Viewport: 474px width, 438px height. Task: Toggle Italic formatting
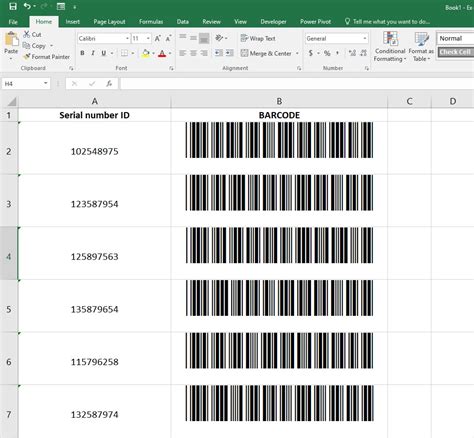tap(93, 53)
